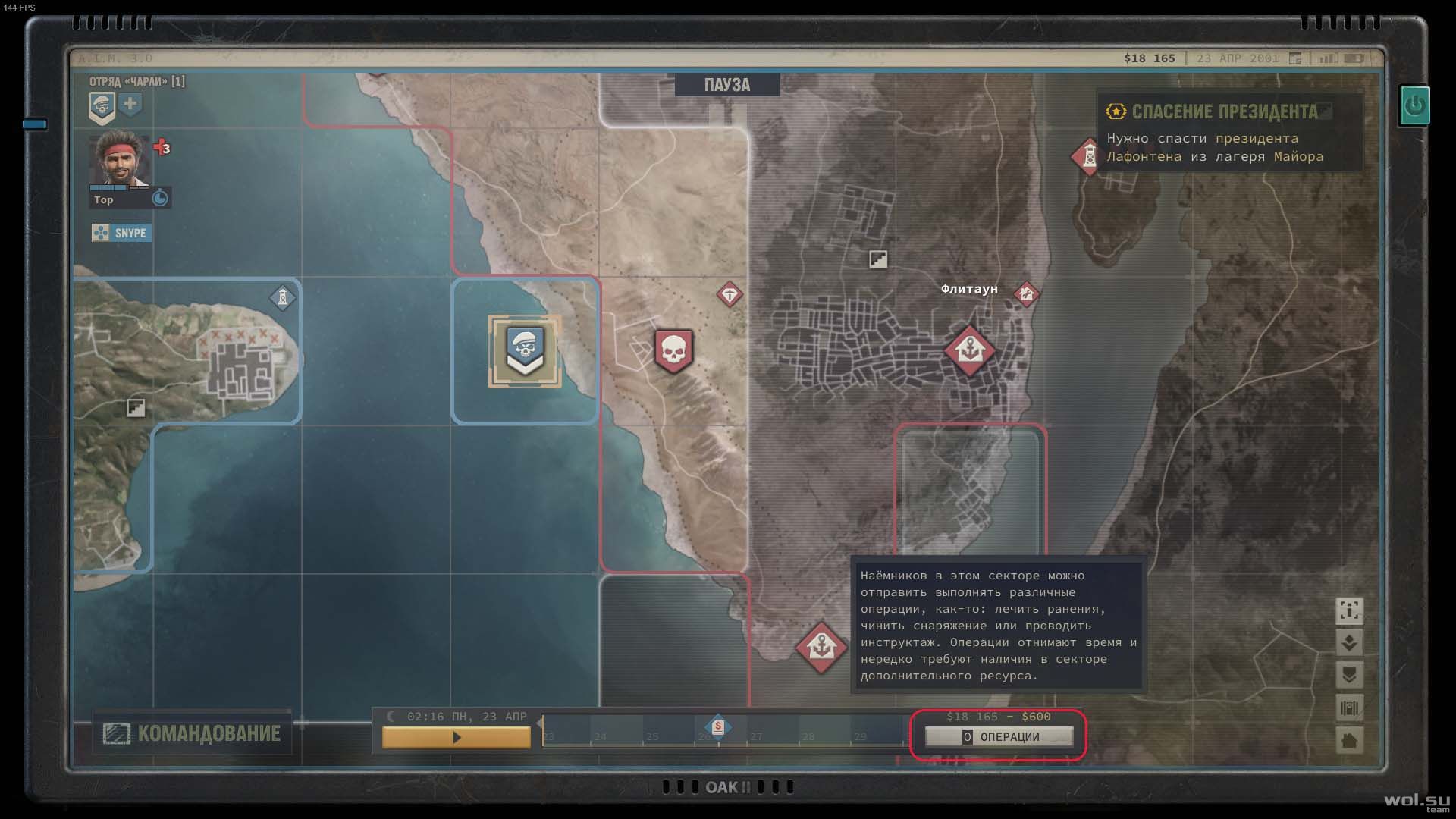
Task: Click the stairs icon on the western island
Action: (136, 409)
